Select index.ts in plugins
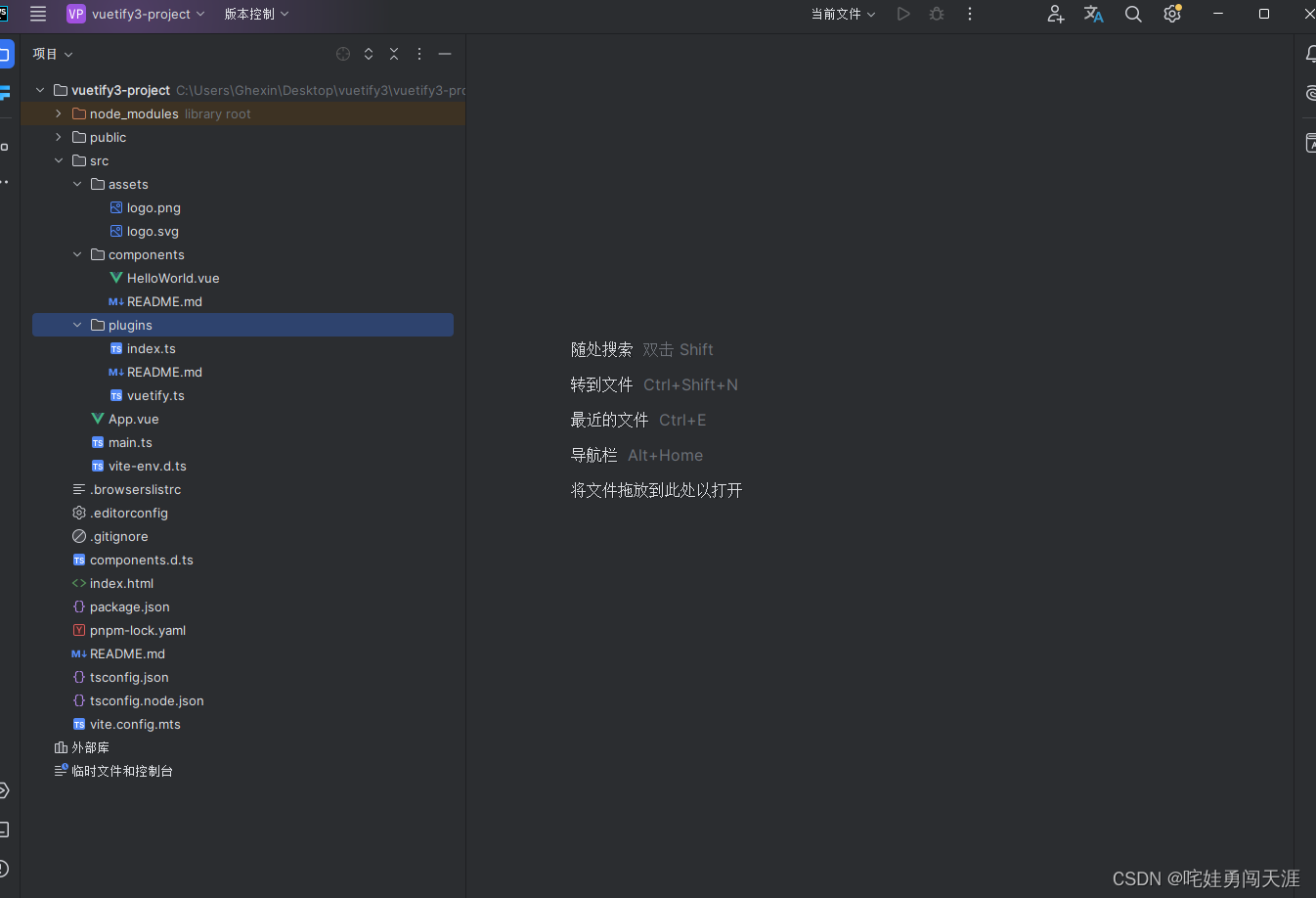Screen dimensions: 1316x898 [x=151, y=348]
